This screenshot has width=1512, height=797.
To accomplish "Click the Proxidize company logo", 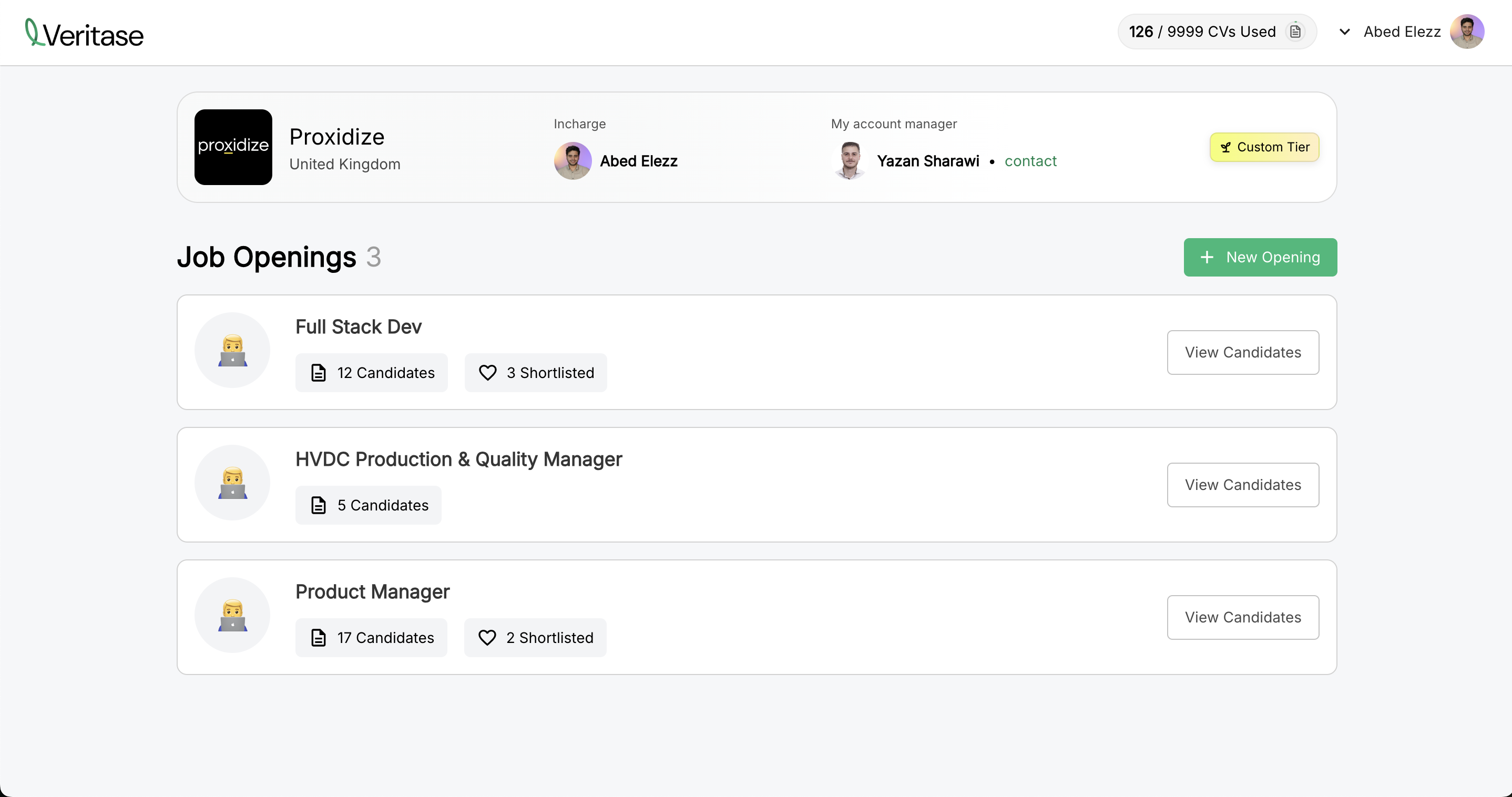I will pyautogui.click(x=233, y=147).
